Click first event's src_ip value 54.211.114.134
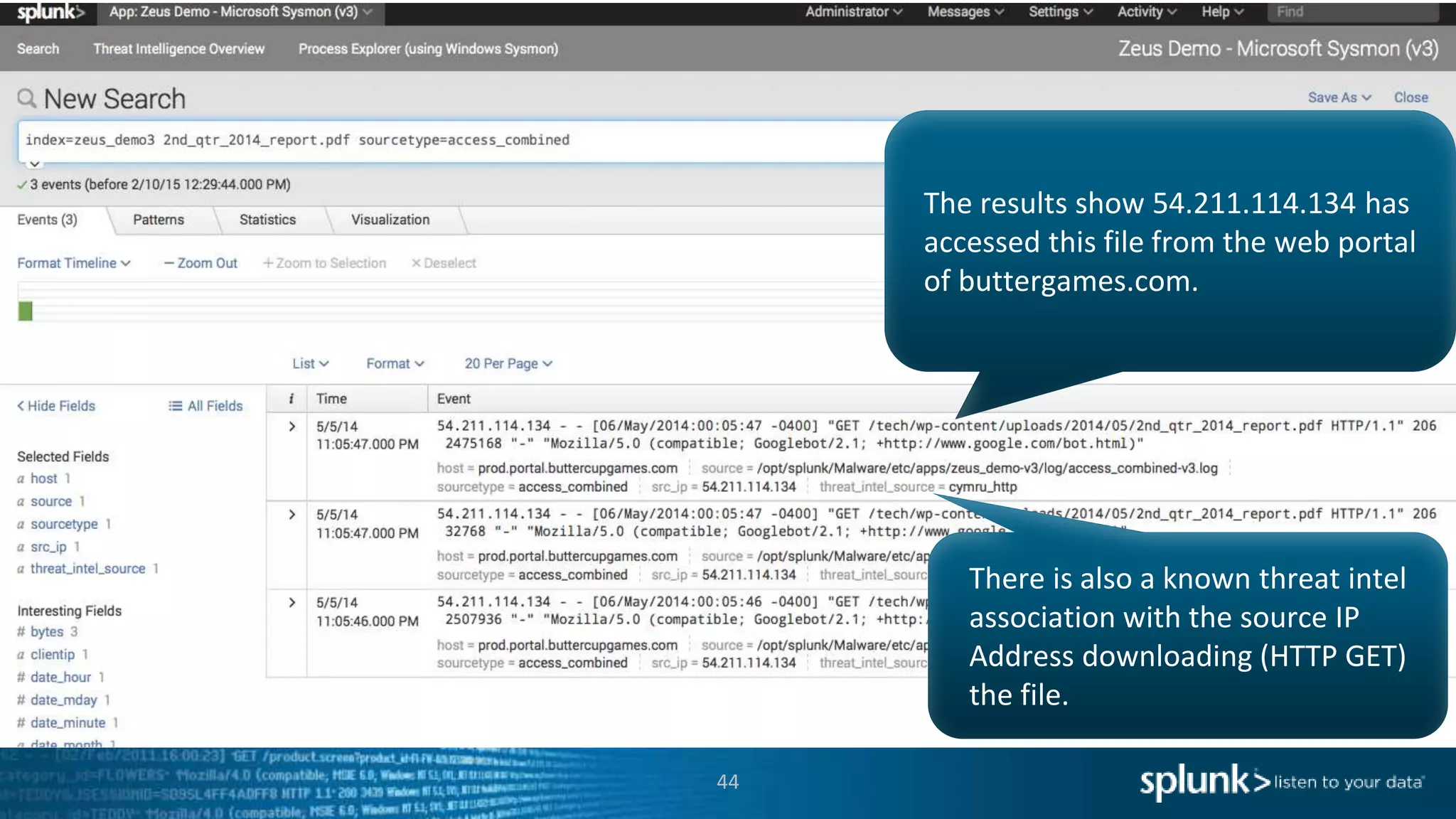Image resolution: width=1456 pixels, height=819 pixels. [x=749, y=487]
